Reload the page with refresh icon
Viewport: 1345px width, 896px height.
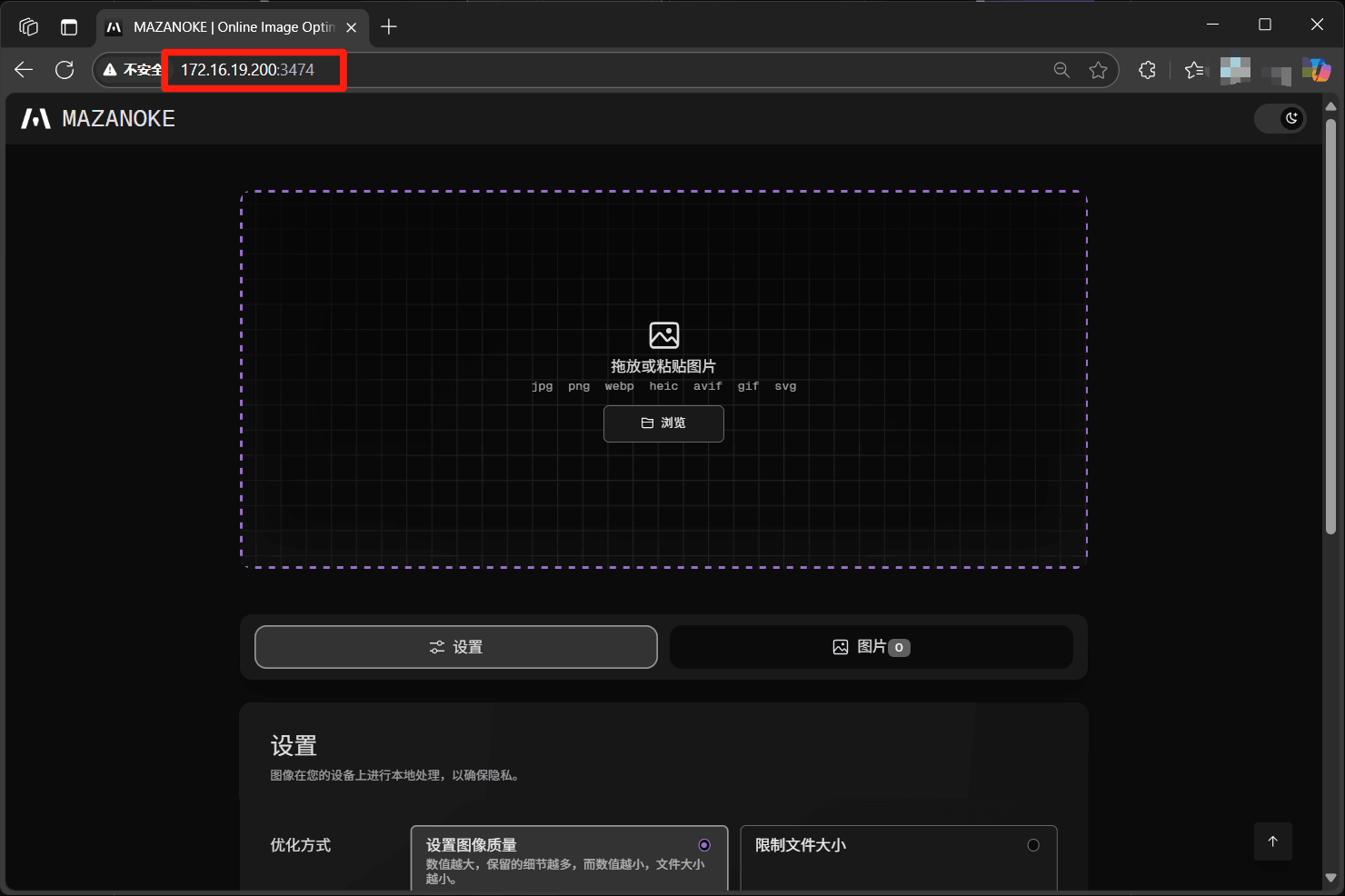pos(65,70)
